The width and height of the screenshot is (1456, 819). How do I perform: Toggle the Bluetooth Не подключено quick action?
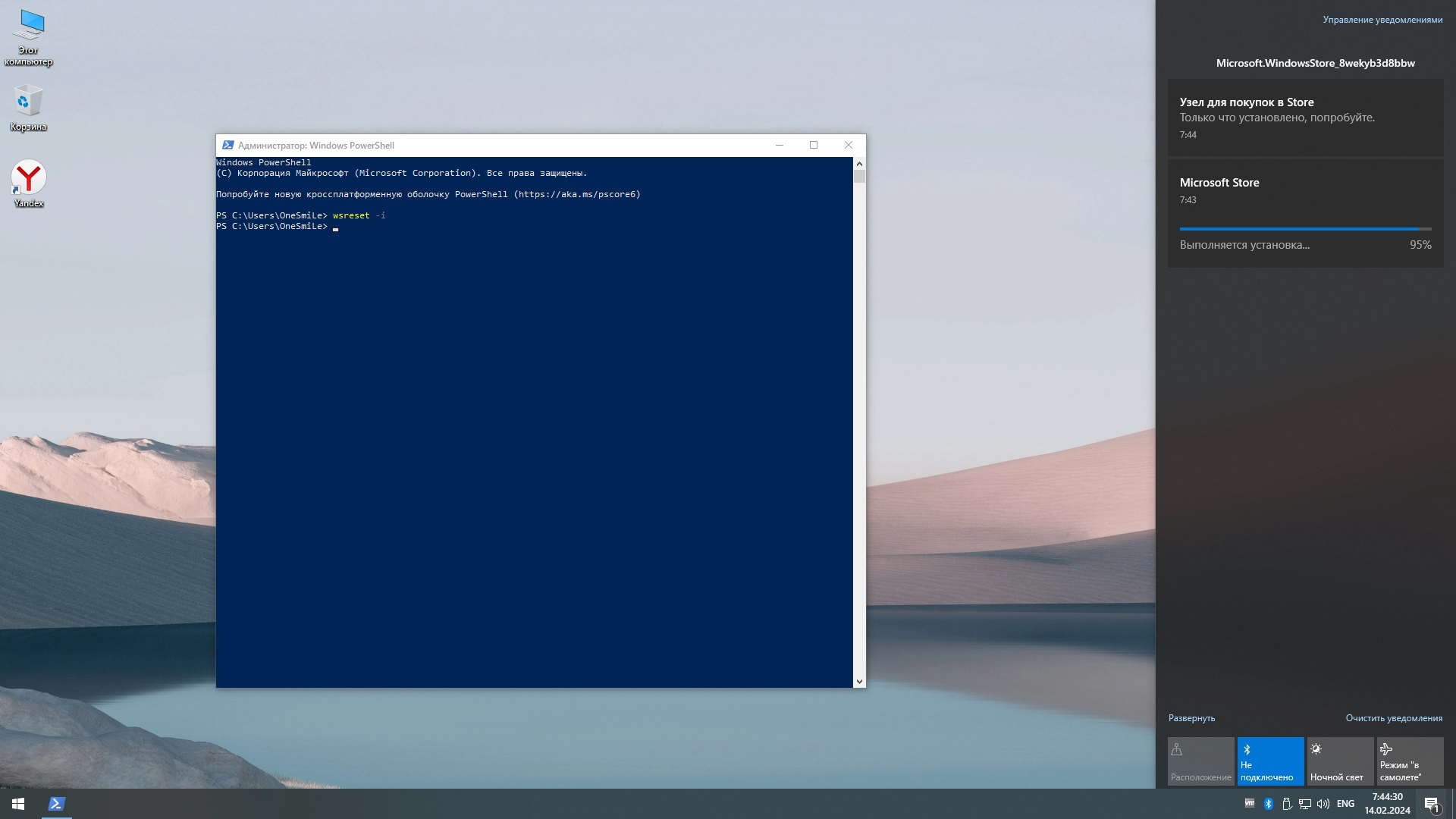point(1270,761)
